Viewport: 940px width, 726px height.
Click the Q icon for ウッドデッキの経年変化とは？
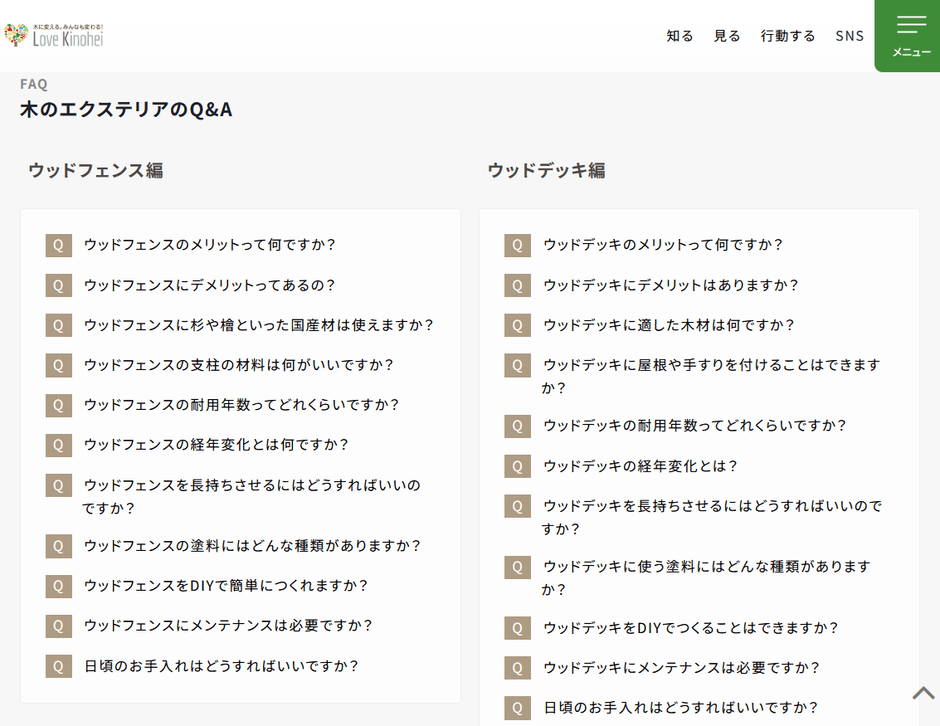517,466
